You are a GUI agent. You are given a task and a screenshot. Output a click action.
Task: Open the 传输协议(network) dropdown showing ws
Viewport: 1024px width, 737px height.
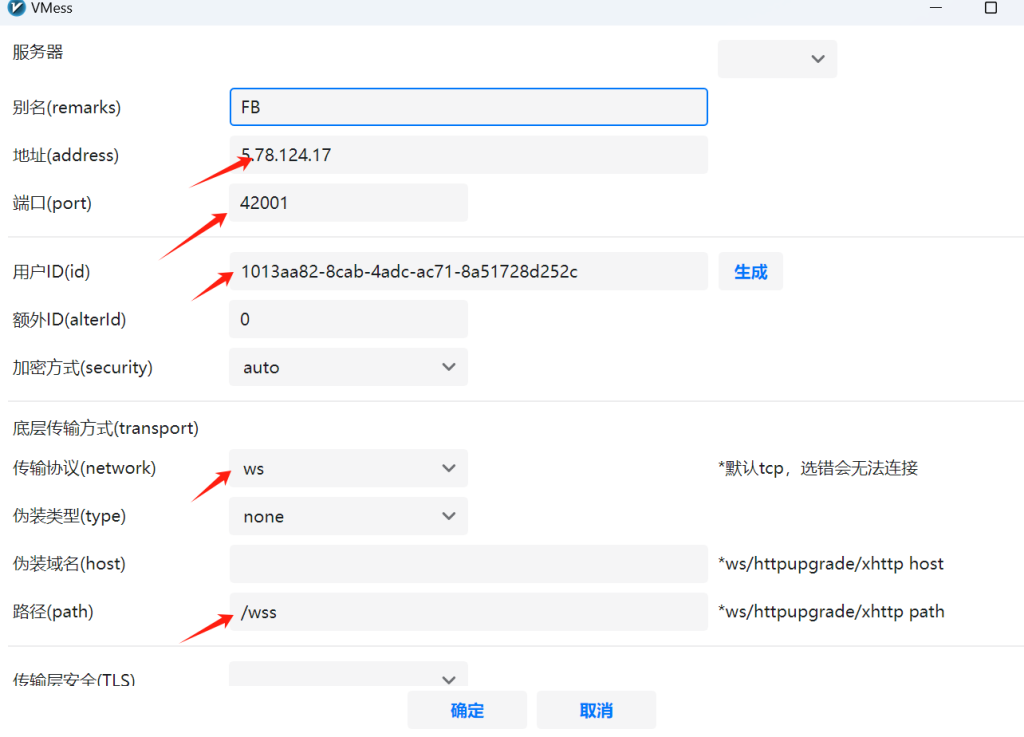point(348,468)
